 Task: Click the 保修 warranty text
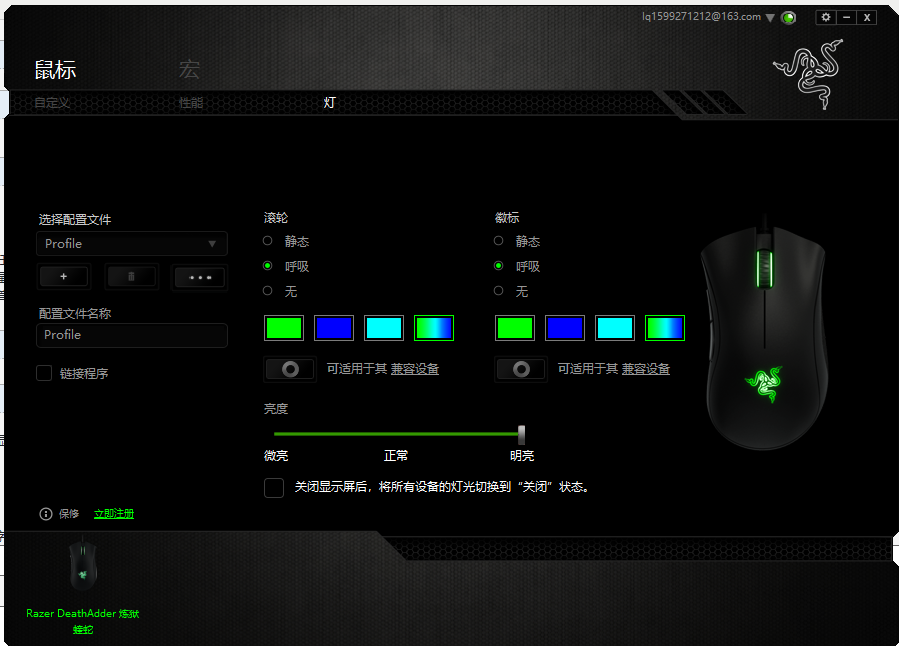(x=69, y=514)
